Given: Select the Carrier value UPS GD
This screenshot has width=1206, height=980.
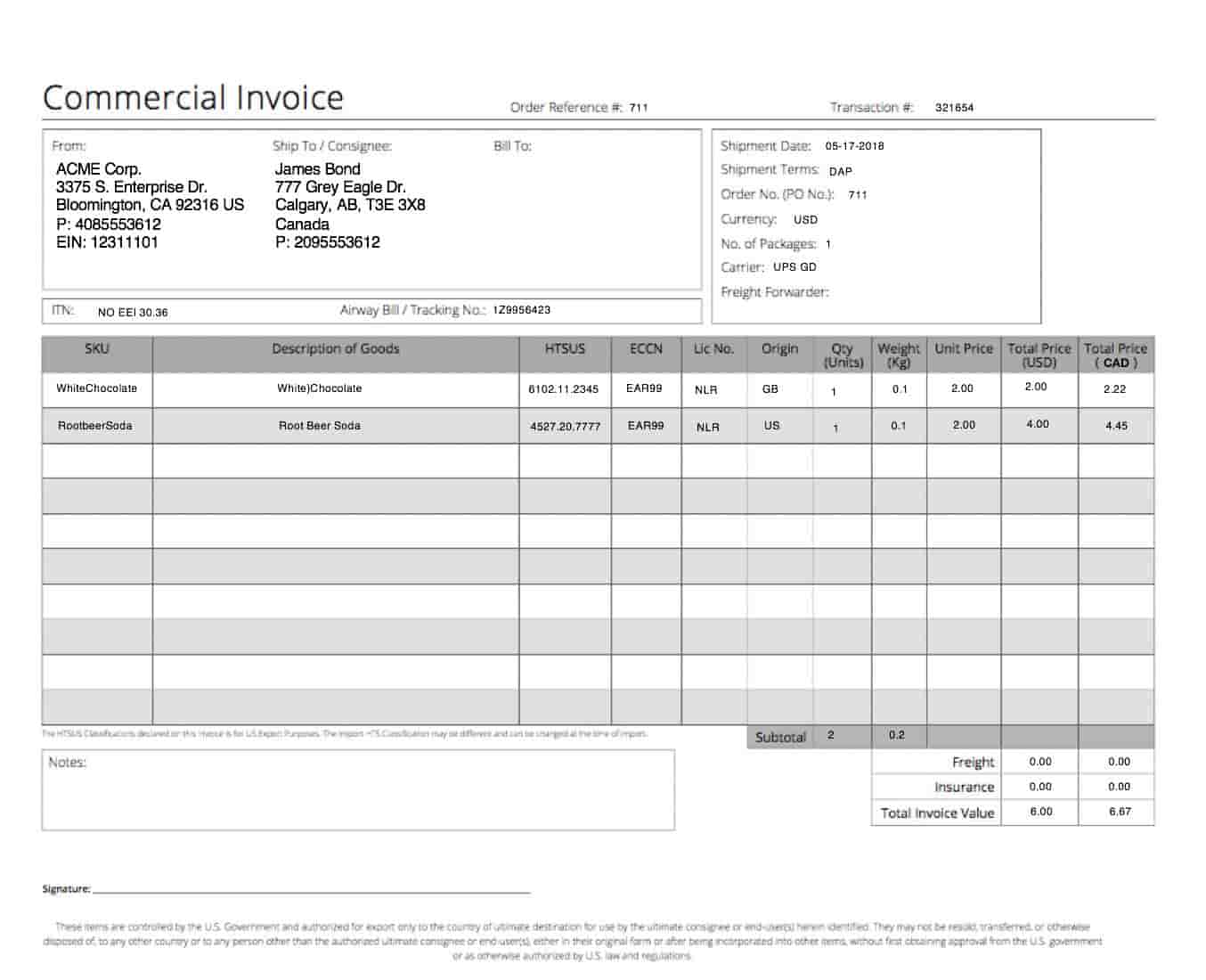Looking at the screenshot, I should 794,267.
